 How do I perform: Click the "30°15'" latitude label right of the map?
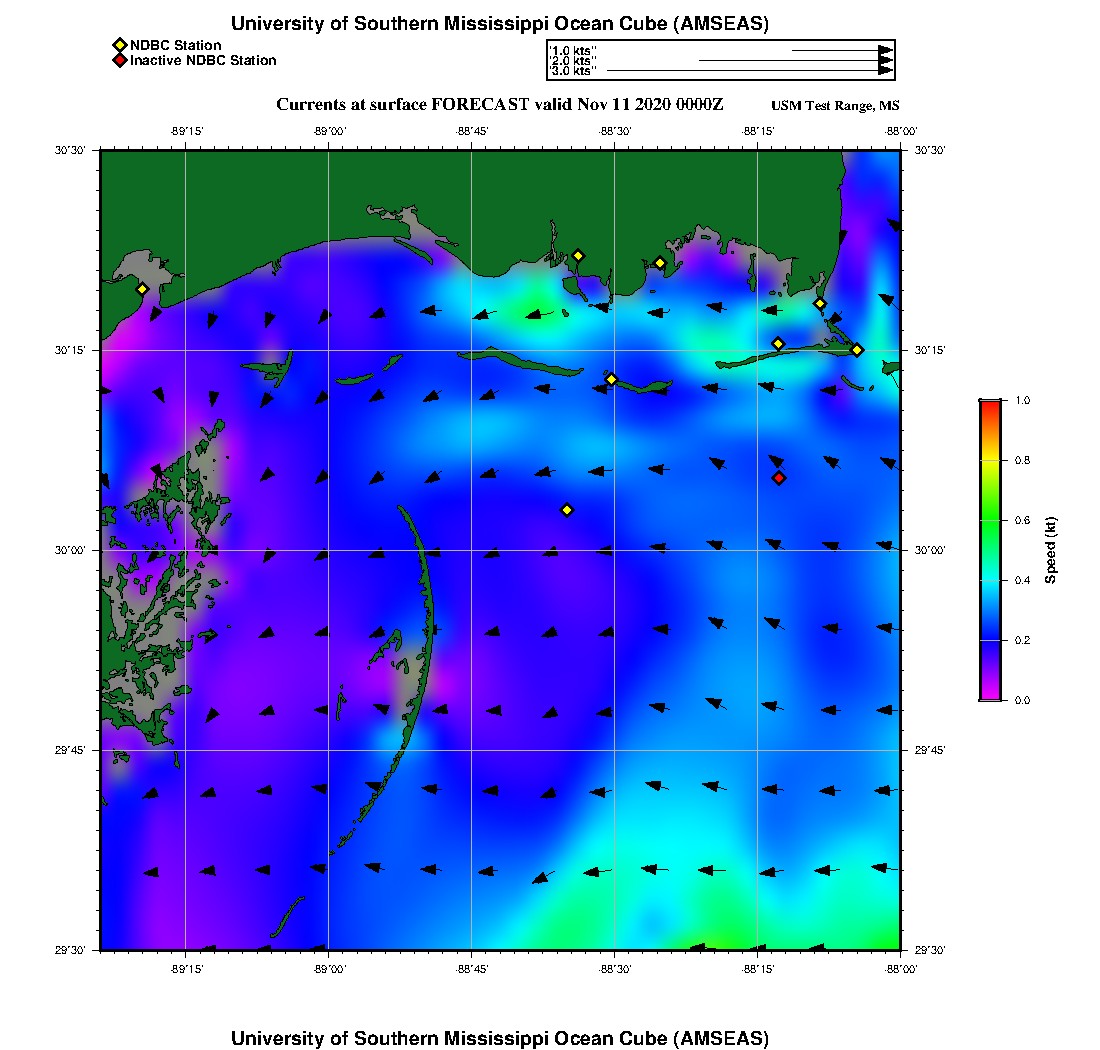930,350
